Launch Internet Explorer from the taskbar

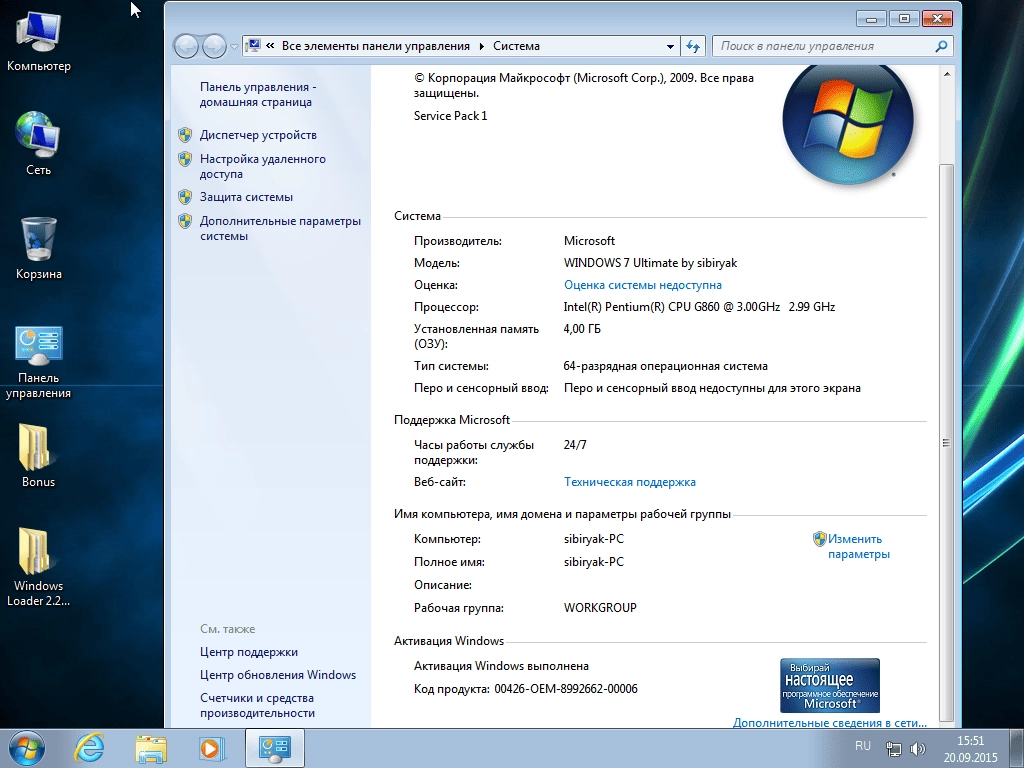click(x=89, y=748)
